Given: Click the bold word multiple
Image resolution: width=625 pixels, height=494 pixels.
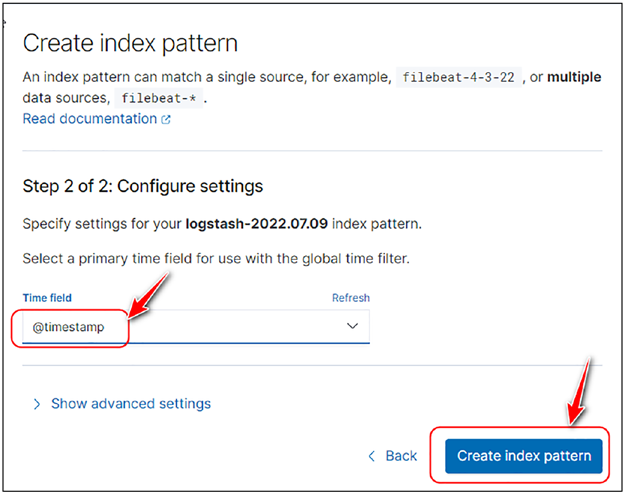Looking at the screenshot, I should coord(574,77).
